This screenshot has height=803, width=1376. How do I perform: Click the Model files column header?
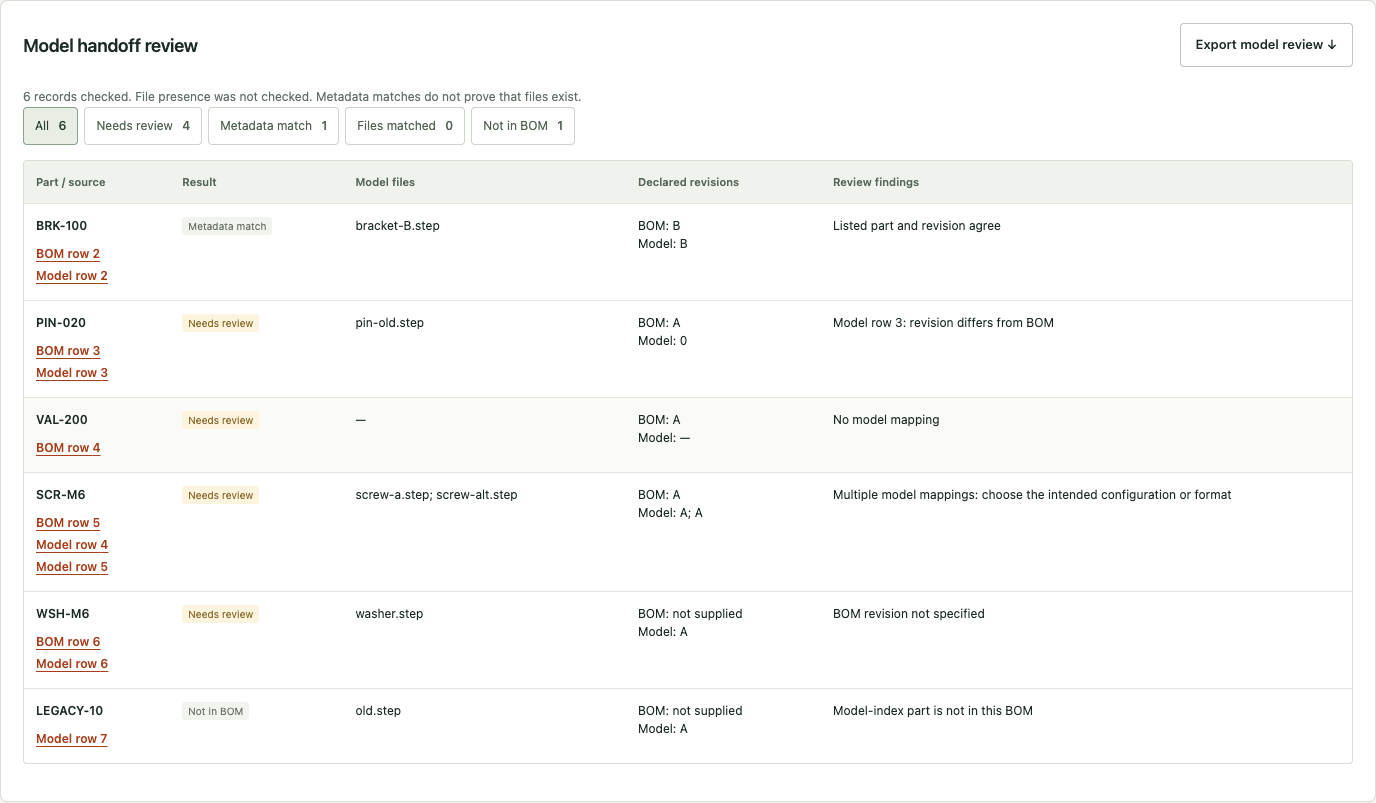[x=385, y=182]
